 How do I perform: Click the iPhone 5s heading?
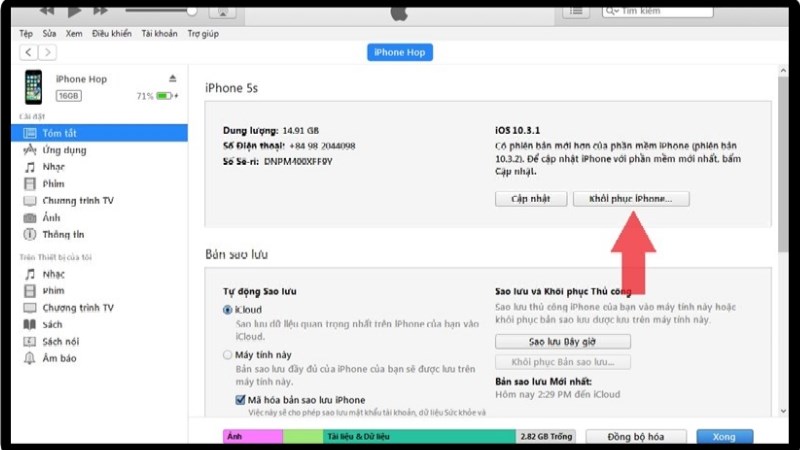(232, 88)
